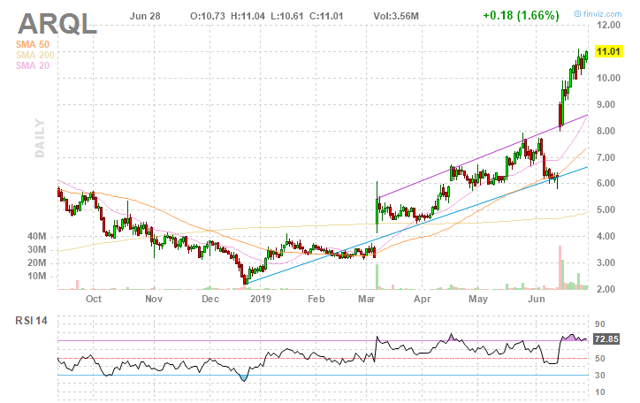Click the 12.00 price axis label

pyautogui.click(x=608, y=25)
